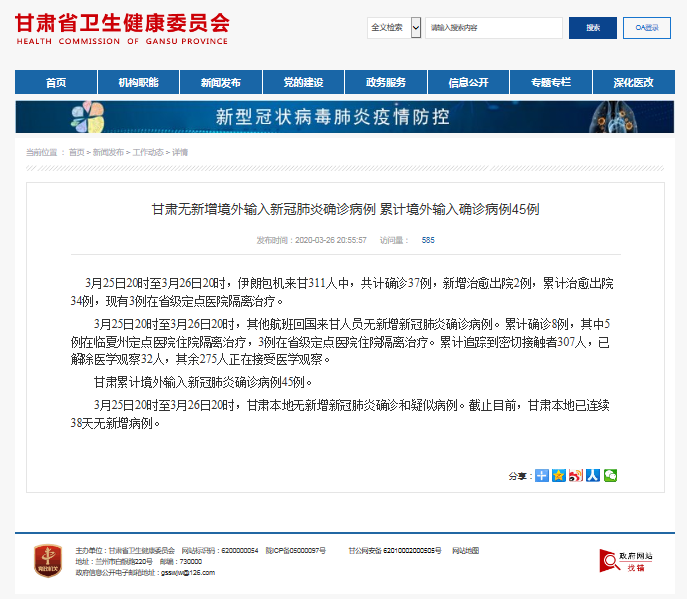The height and width of the screenshot is (599, 687).
Task: Share article via WeChat icon
Action: 610,475
